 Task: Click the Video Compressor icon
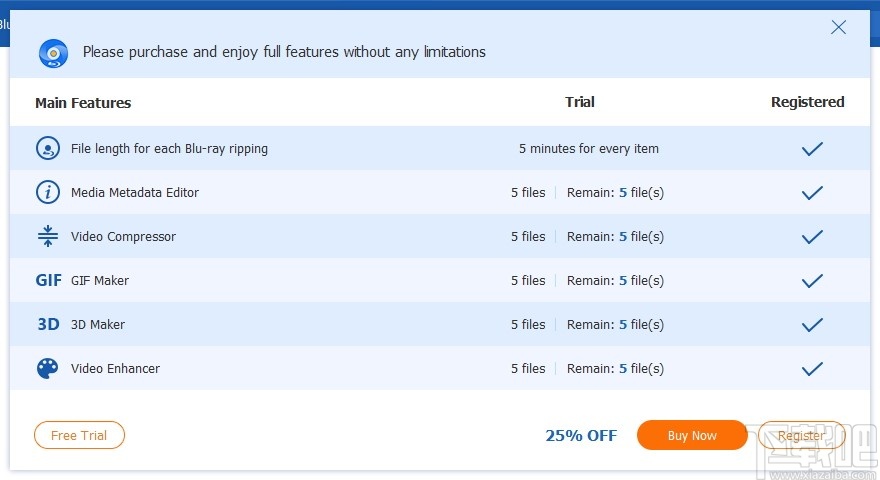[48, 237]
